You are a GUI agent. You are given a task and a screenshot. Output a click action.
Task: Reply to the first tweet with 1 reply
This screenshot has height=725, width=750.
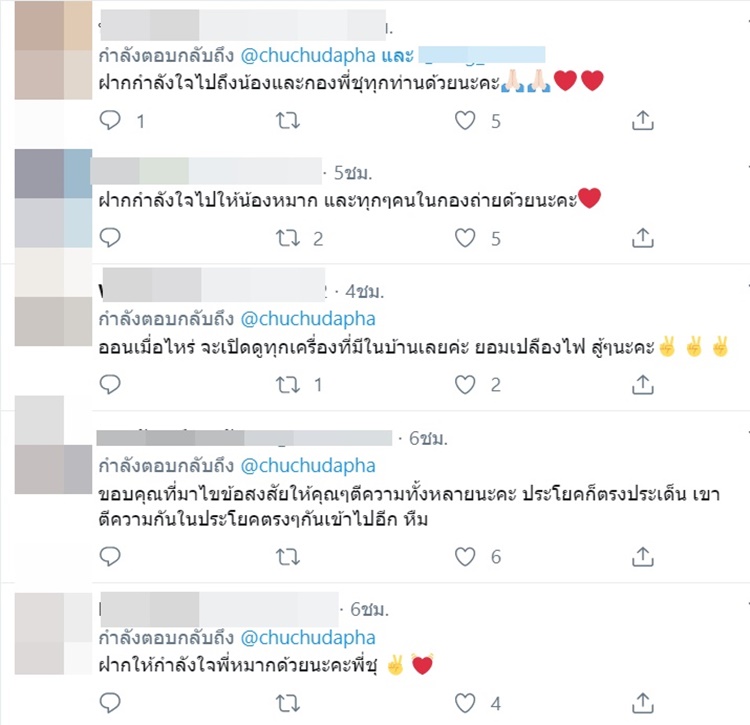110,120
